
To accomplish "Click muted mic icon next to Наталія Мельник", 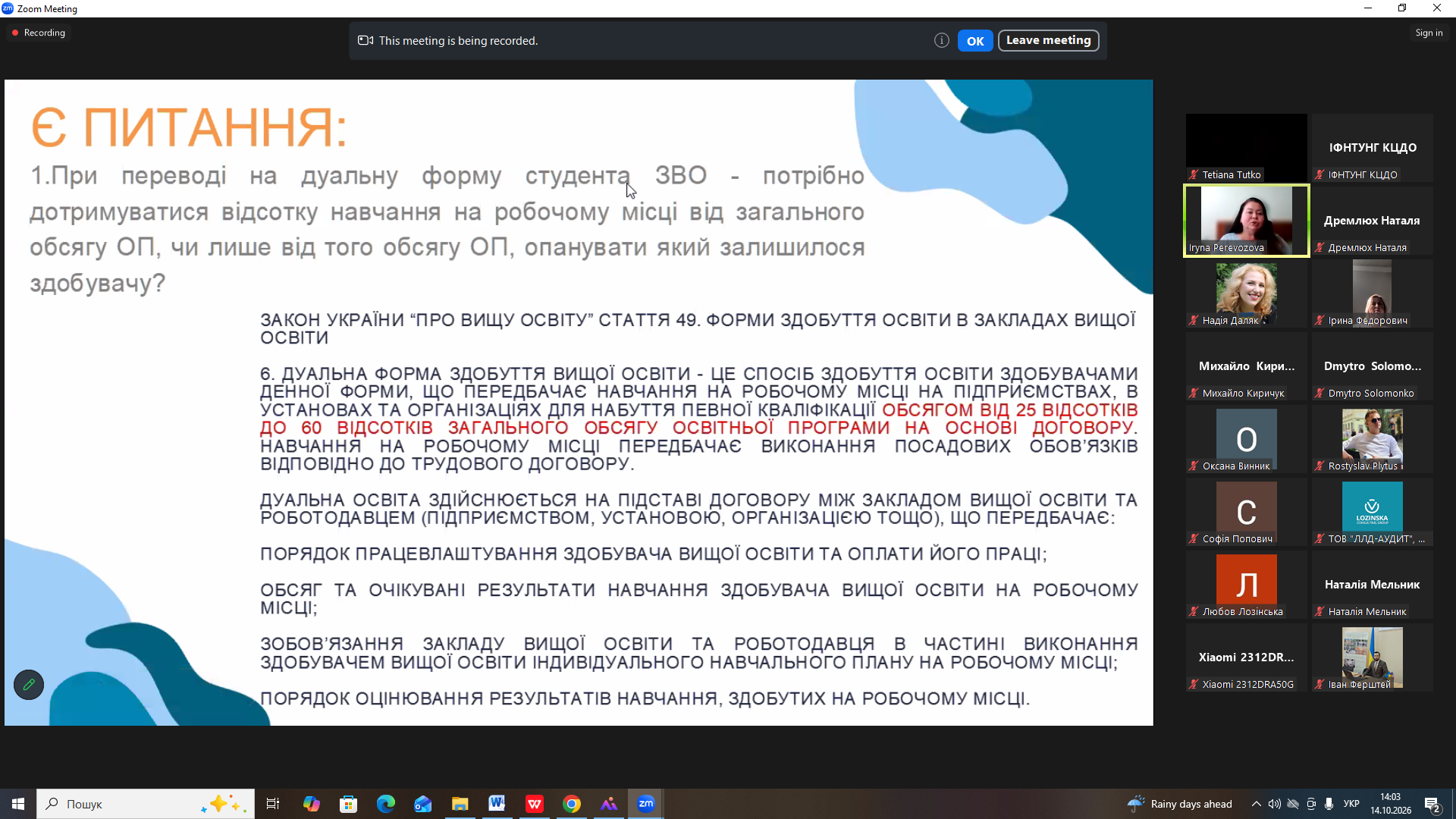I will click(x=1320, y=612).
